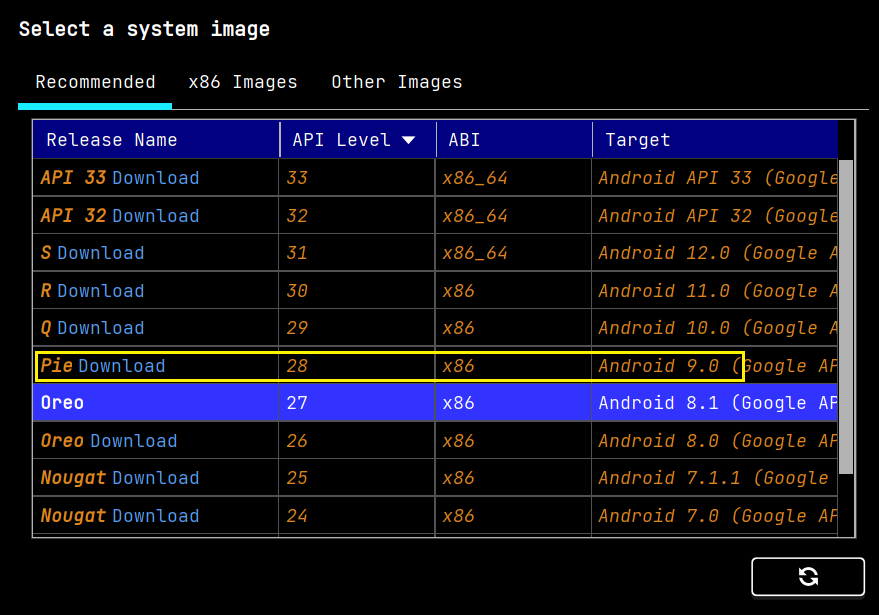Click the ABI column header
This screenshot has height=615, width=879.
(x=514, y=140)
